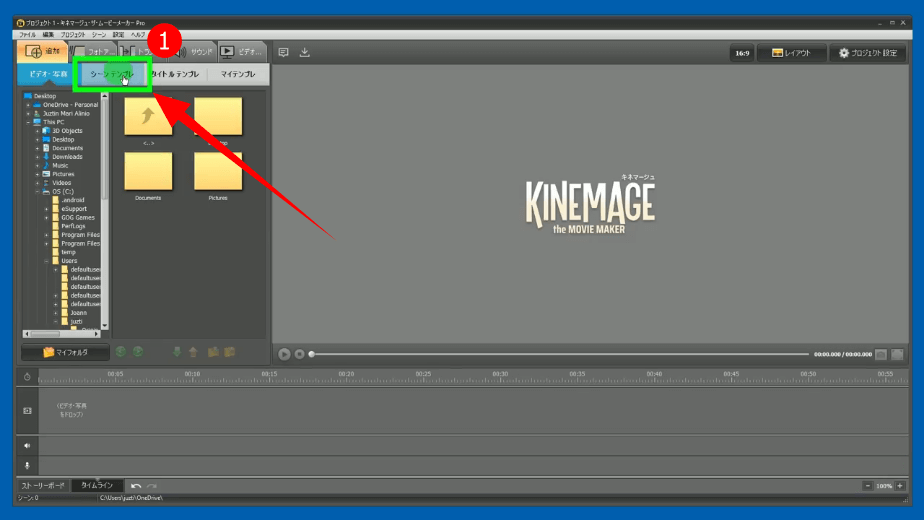Viewport: 924px width, 520px height.
Task: Click the download icon above the preview
Action: (305, 53)
